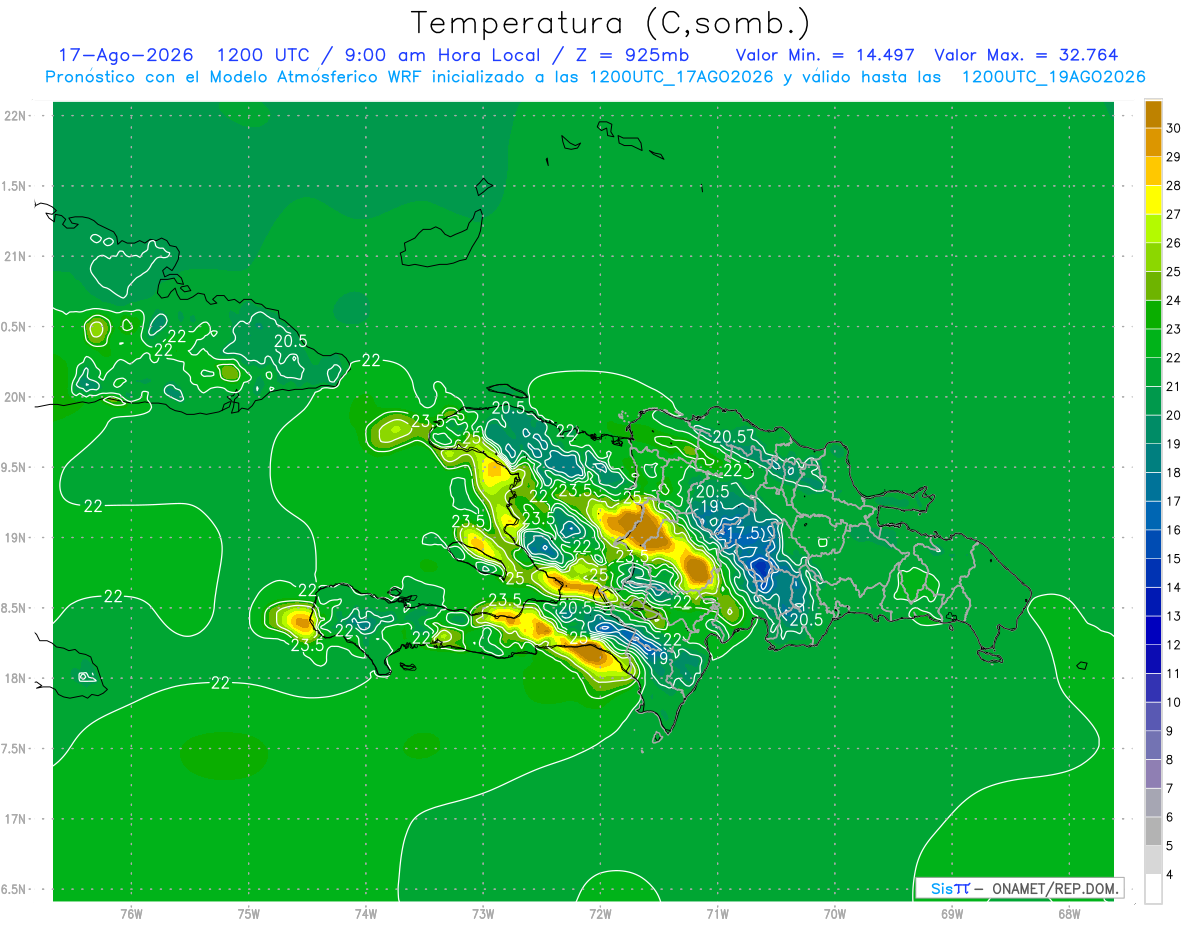Click the '73W' longitude axis label
The width and height of the screenshot is (1200, 927).
coord(483,913)
